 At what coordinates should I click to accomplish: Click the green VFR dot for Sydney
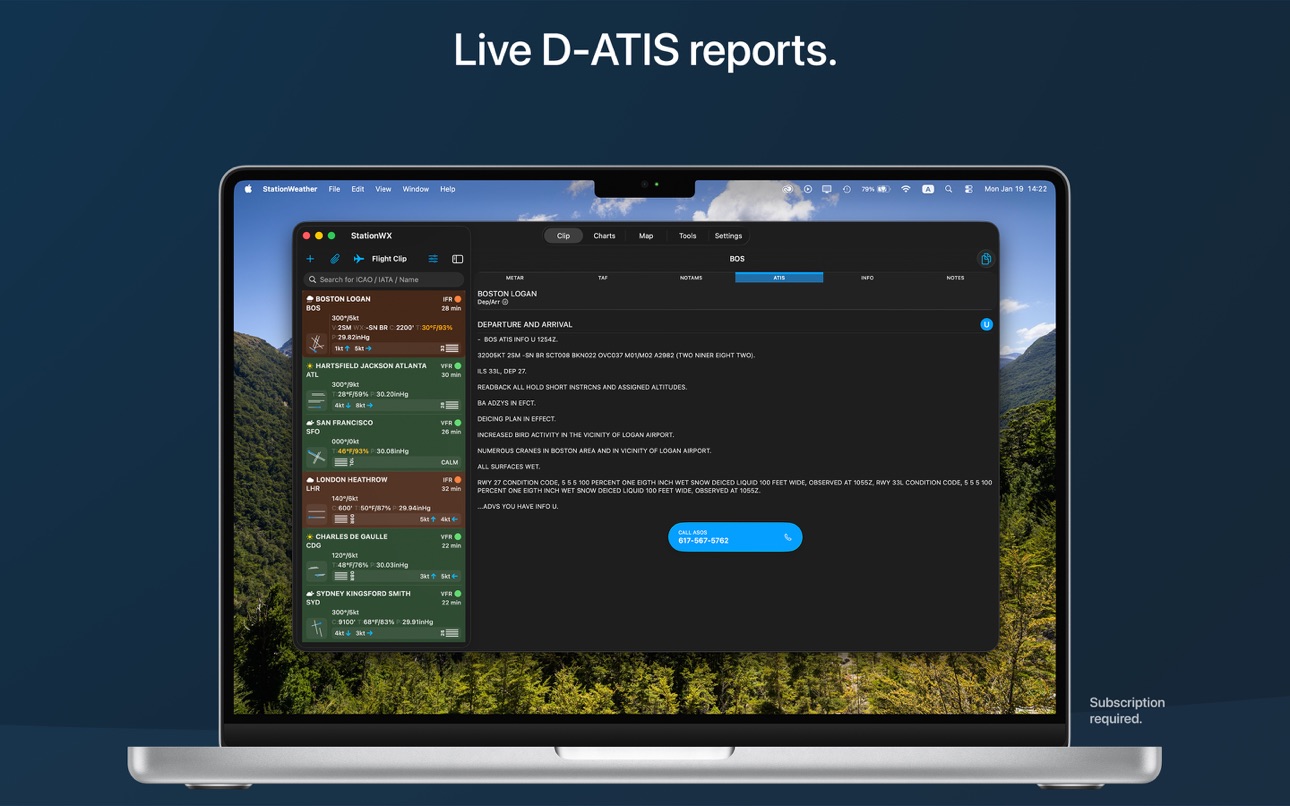click(x=458, y=594)
